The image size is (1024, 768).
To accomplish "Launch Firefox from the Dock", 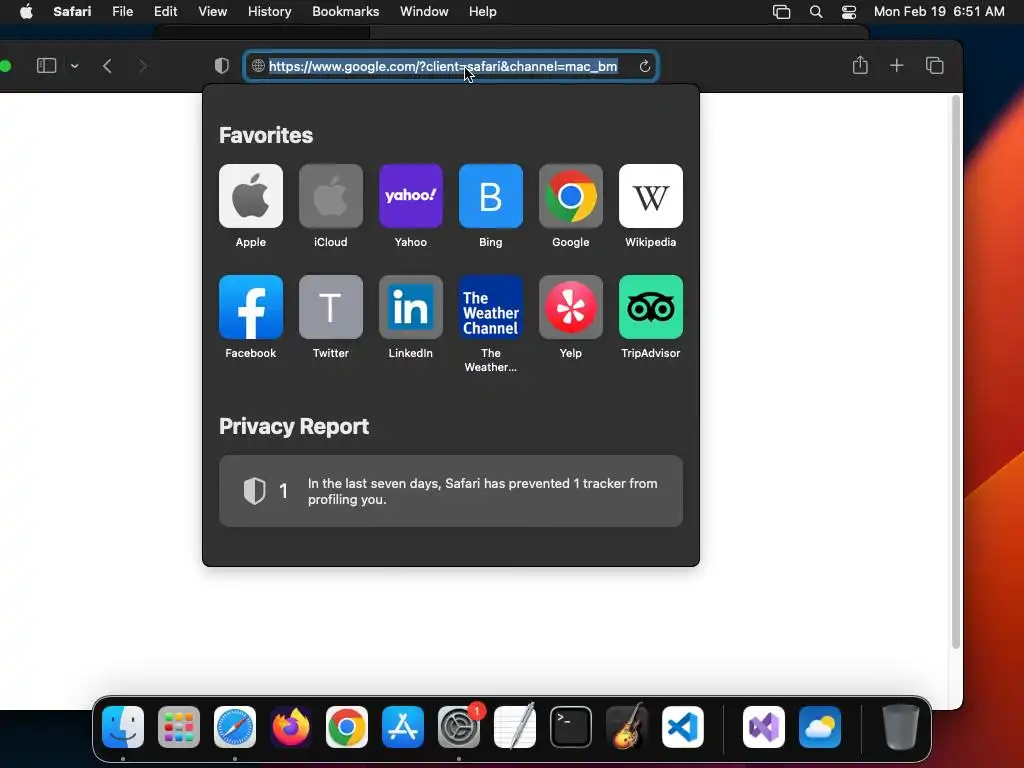I will [x=291, y=727].
